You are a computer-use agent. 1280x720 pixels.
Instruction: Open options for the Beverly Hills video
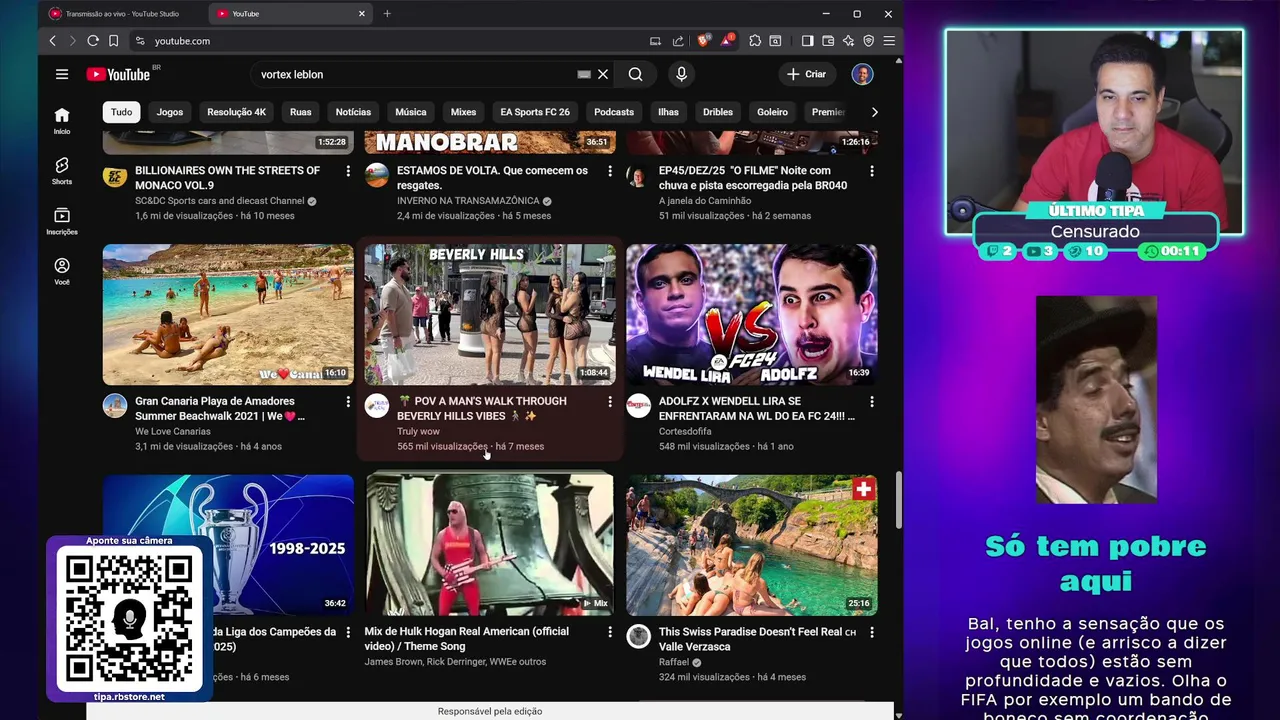click(610, 402)
